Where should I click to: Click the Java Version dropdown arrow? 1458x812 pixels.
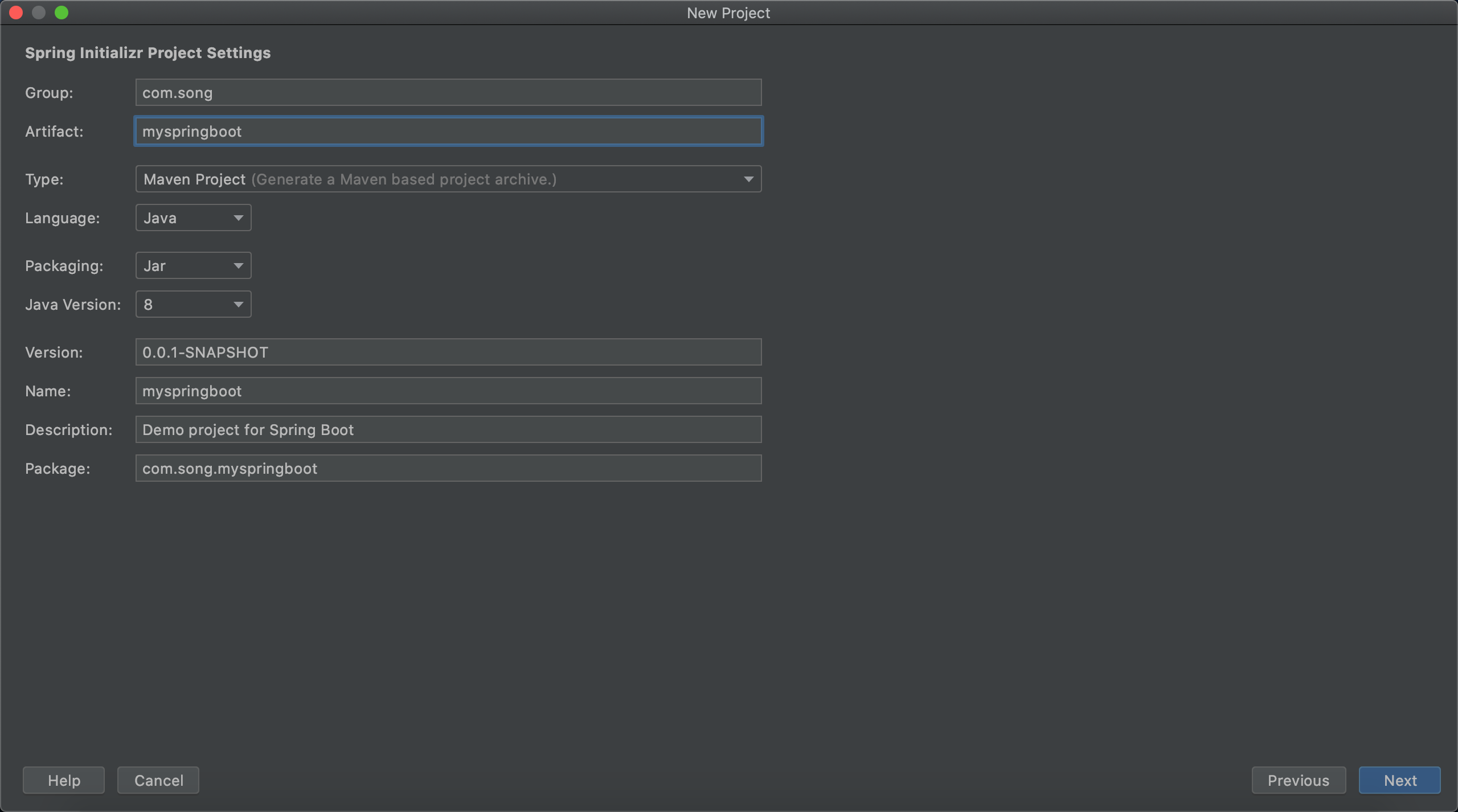click(x=238, y=305)
